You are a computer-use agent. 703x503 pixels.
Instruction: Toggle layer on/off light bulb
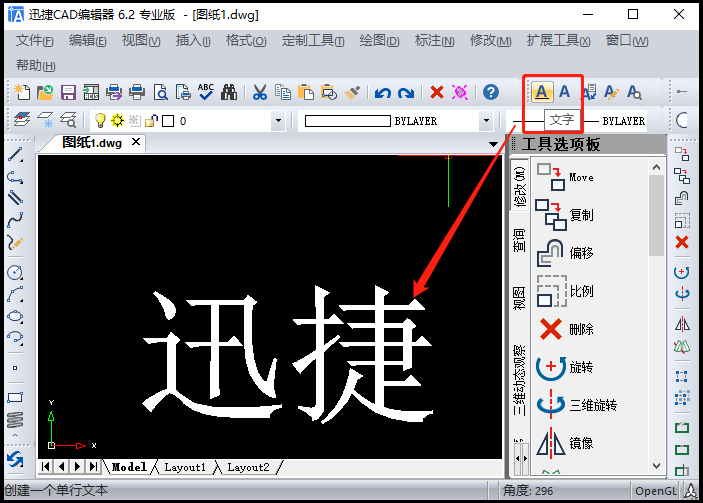(100, 121)
